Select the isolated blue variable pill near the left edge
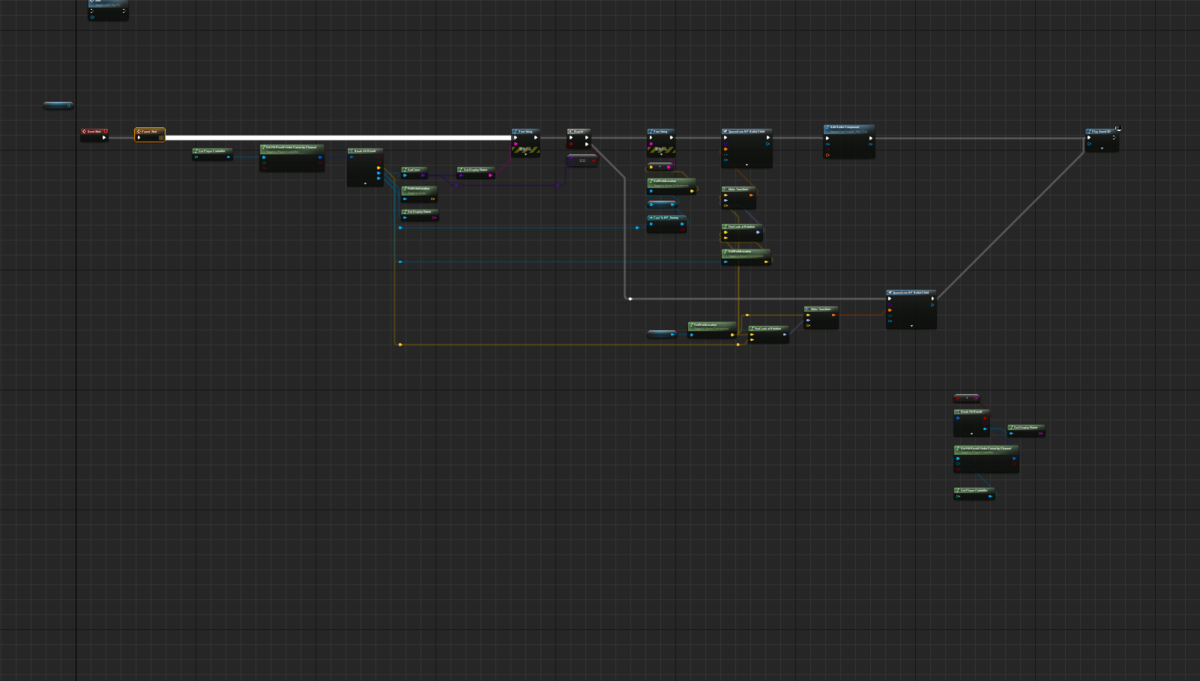The image size is (1200, 681). (59, 105)
